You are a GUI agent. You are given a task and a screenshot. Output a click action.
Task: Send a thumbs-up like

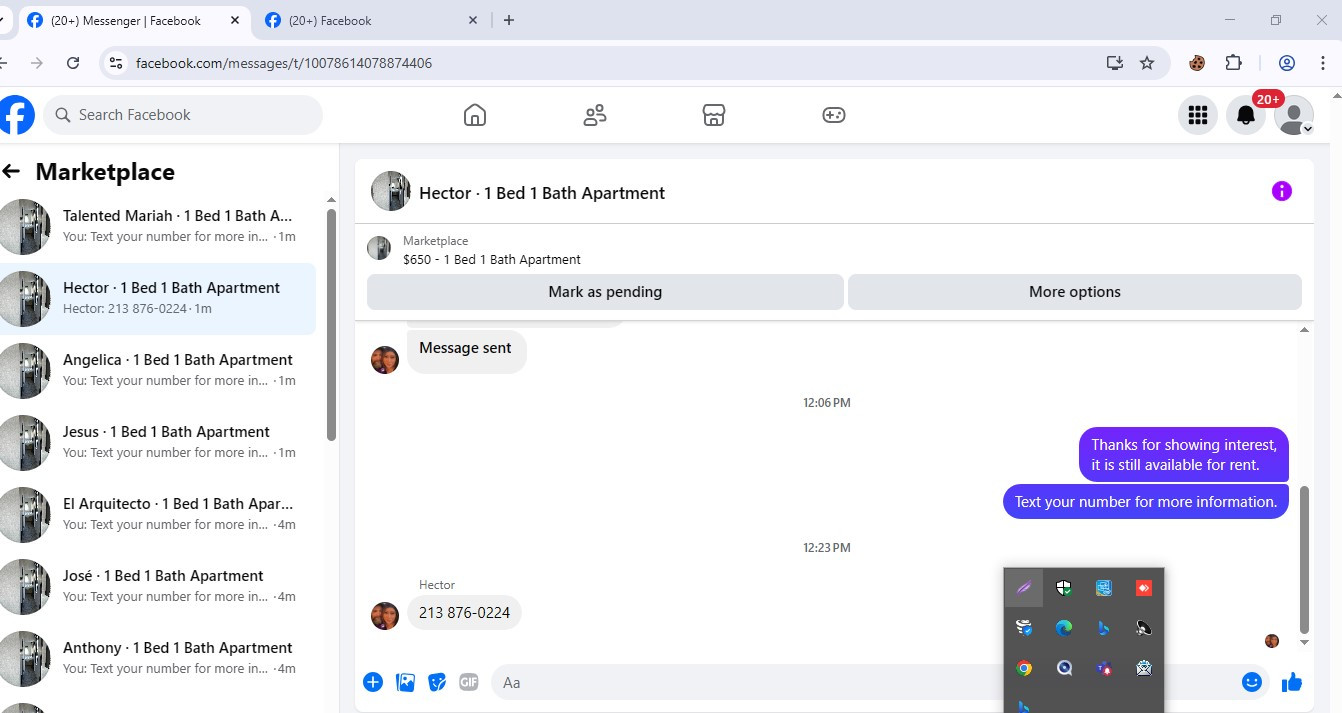tap(1292, 682)
